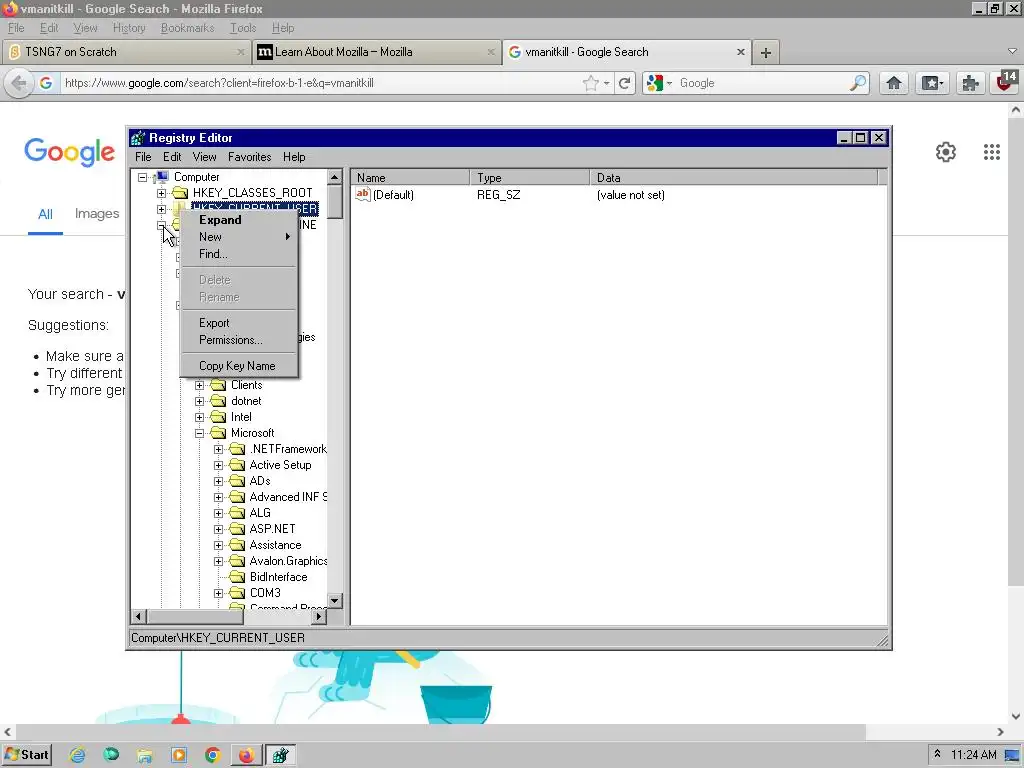Select the Google All results tab
The height and width of the screenshot is (768, 1024).
coord(45,214)
